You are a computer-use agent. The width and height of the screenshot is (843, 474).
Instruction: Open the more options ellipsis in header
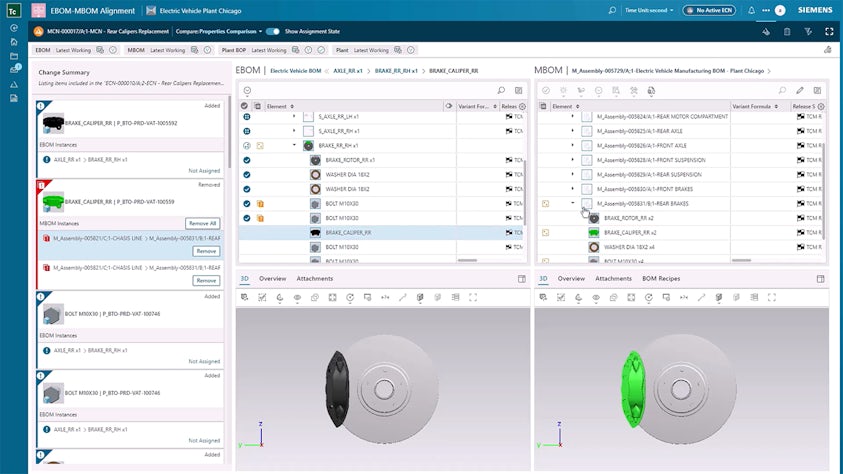(766, 10)
